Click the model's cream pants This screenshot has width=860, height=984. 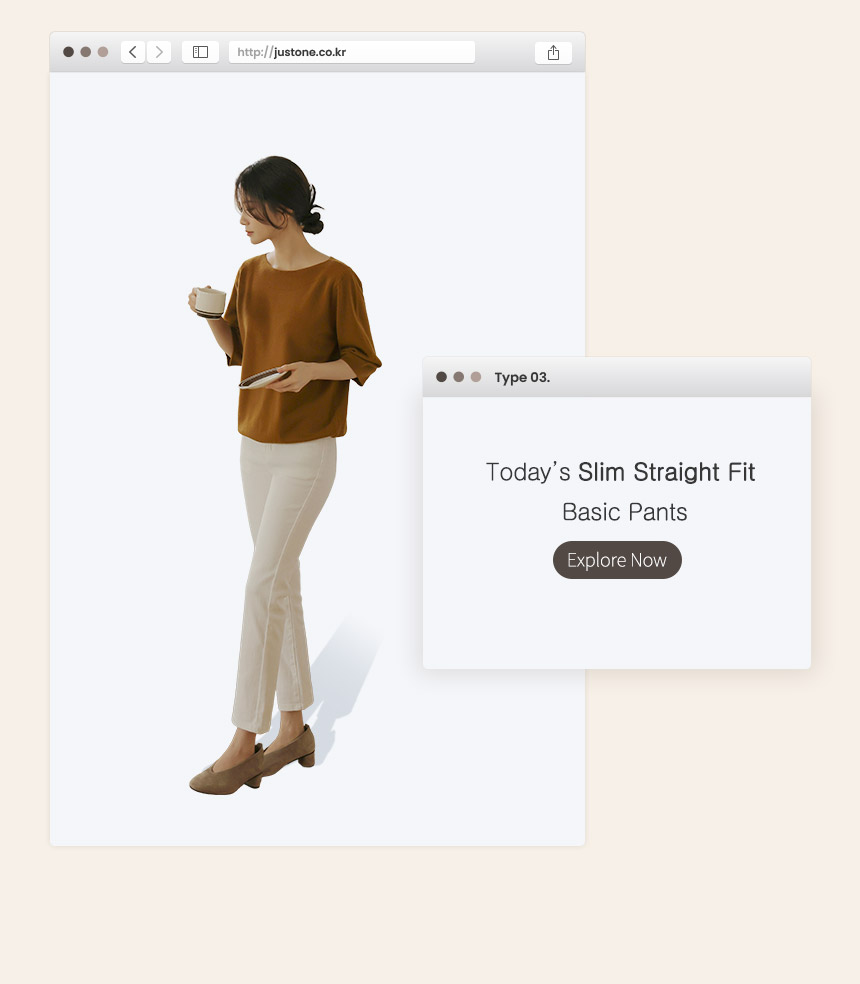tap(281, 577)
